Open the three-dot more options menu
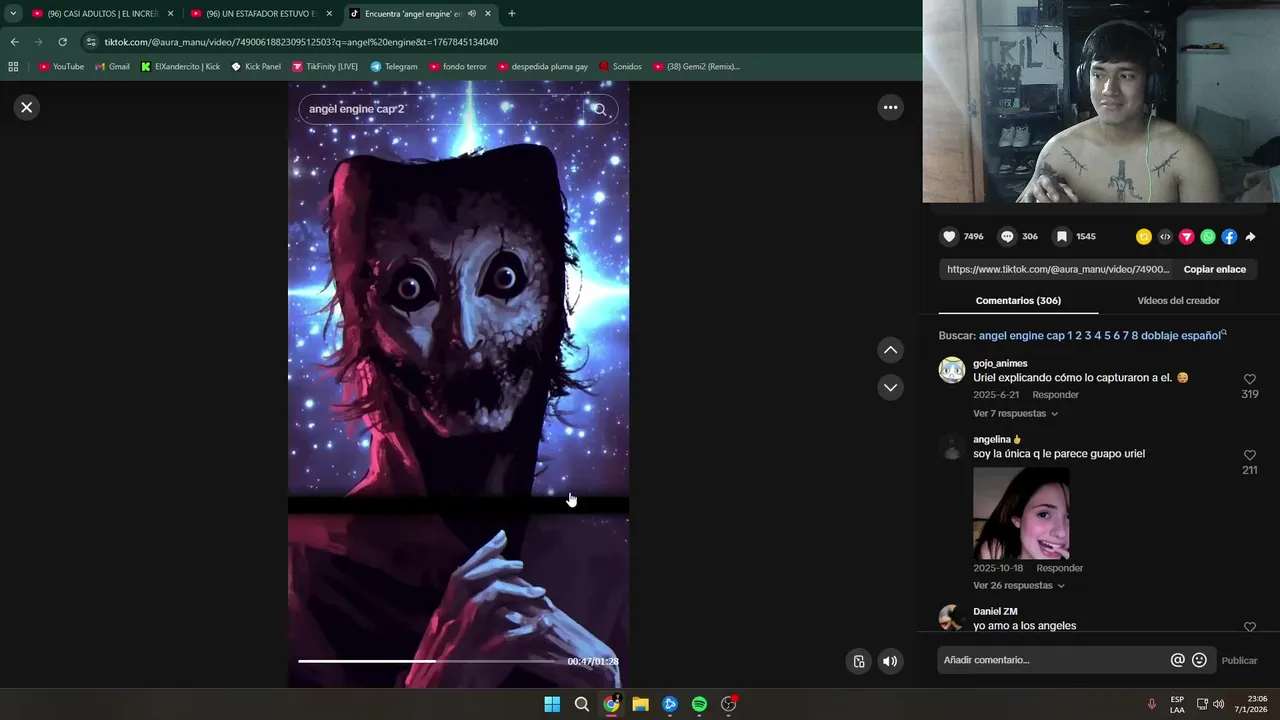 click(890, 107)
